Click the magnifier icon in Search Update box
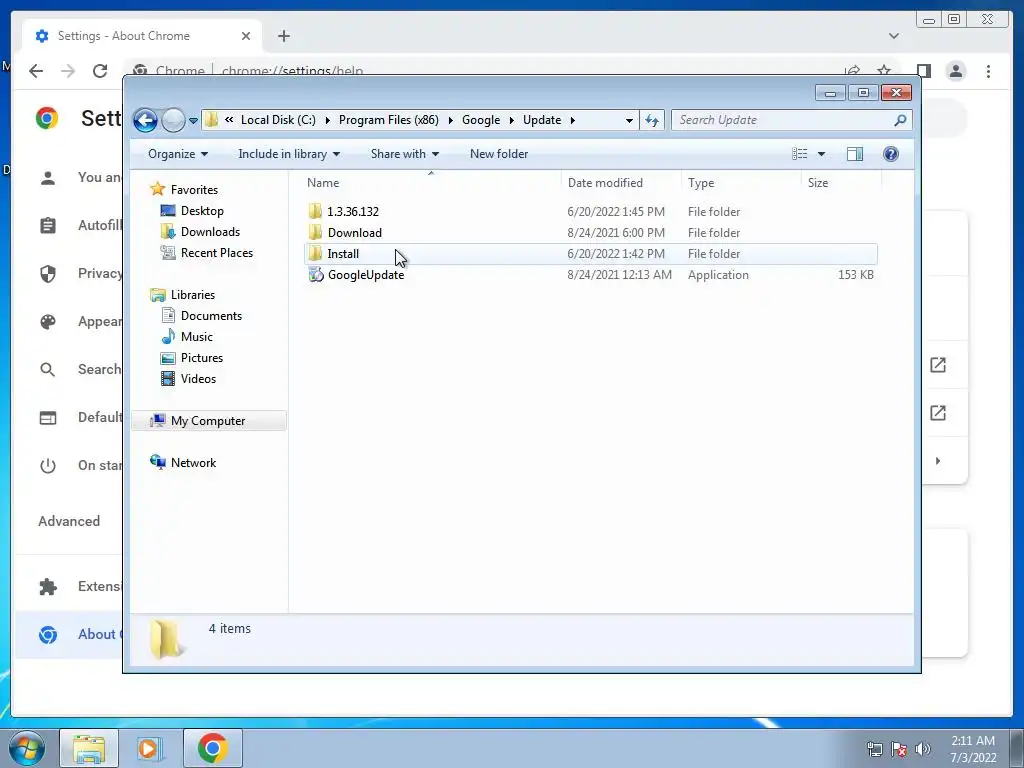Image resolution: width=1024 pixels, height=768 pixels. tap(901, 120)
